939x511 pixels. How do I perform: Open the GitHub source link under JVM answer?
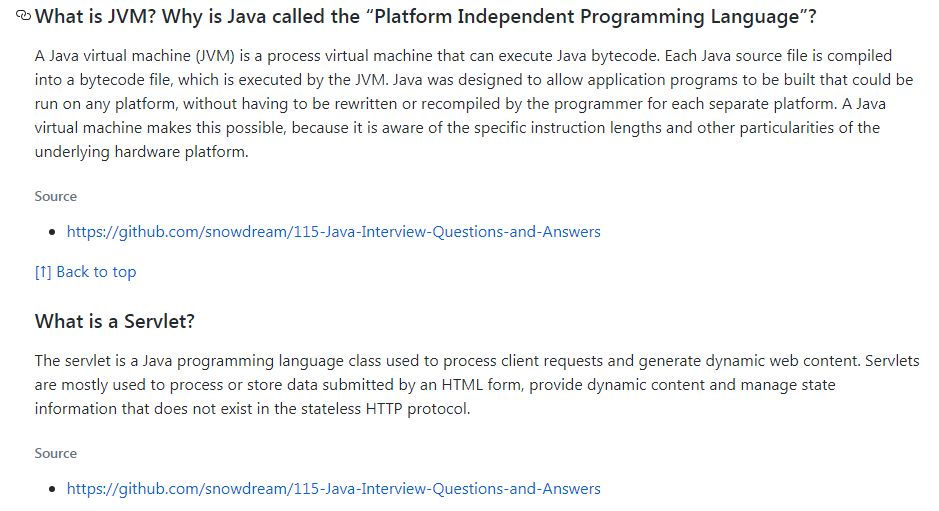(x=334, y=232)
